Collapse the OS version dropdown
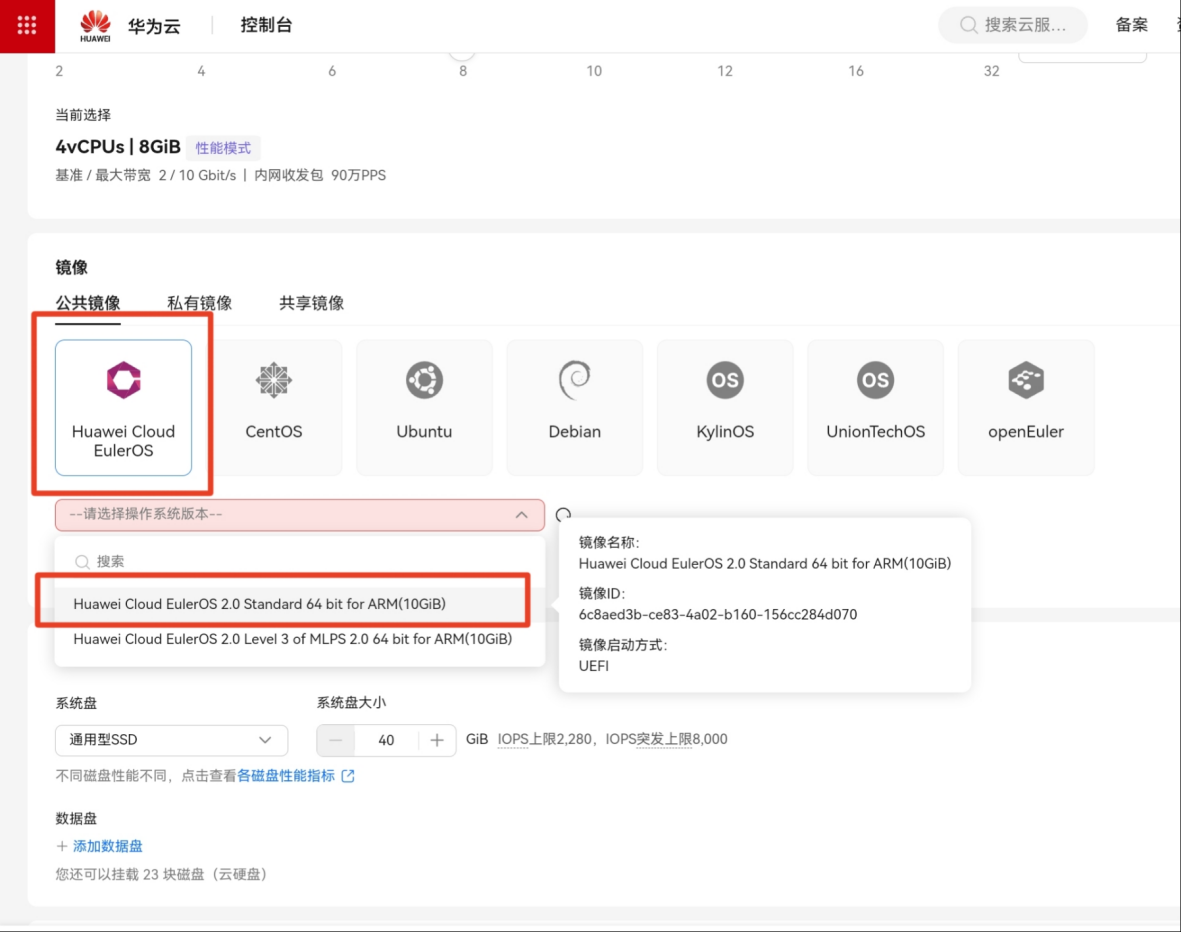Viewport: 1181px width, 933px height. tap(300, 515)
